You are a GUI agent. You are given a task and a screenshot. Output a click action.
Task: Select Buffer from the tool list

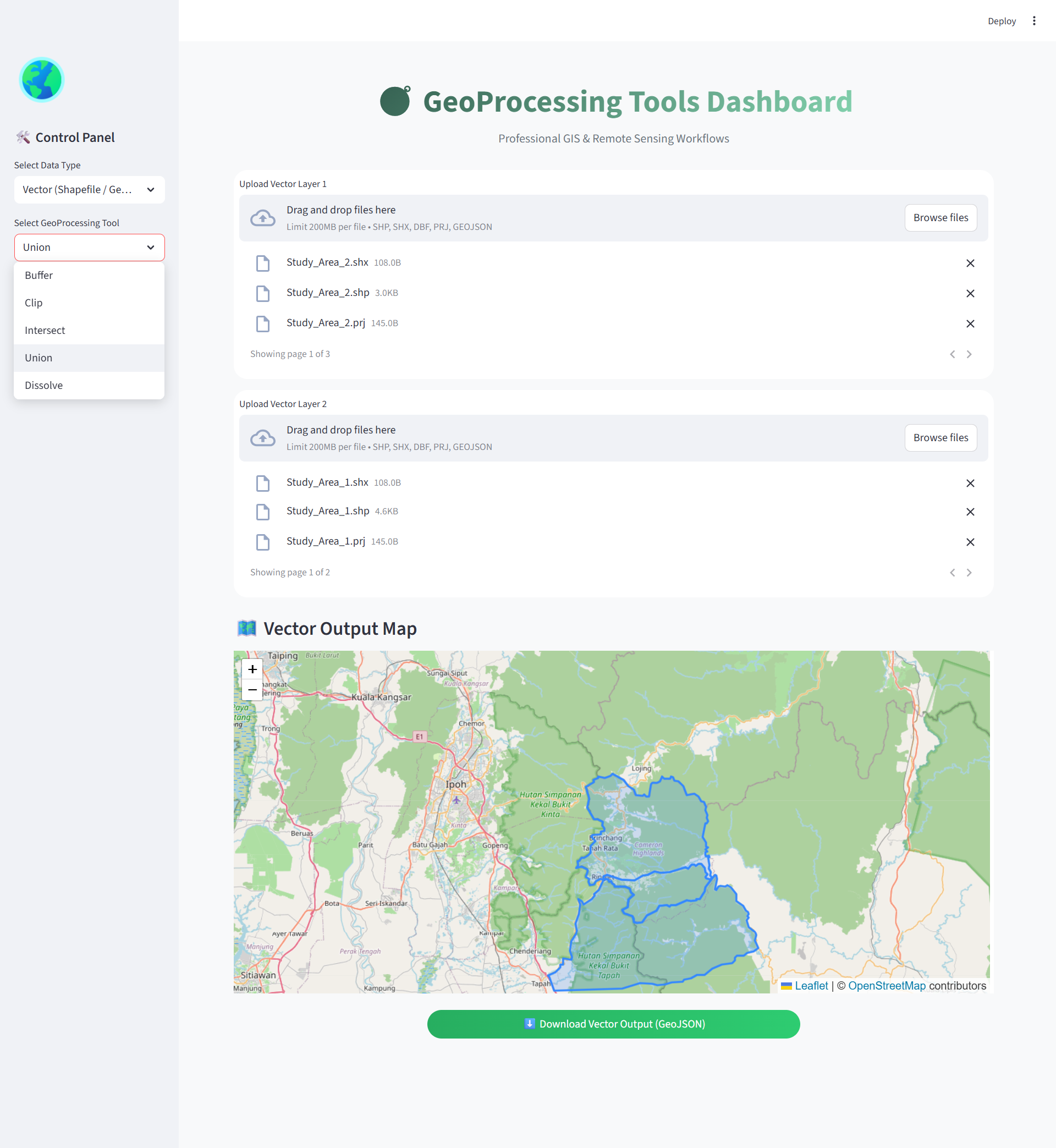[38, 275]
